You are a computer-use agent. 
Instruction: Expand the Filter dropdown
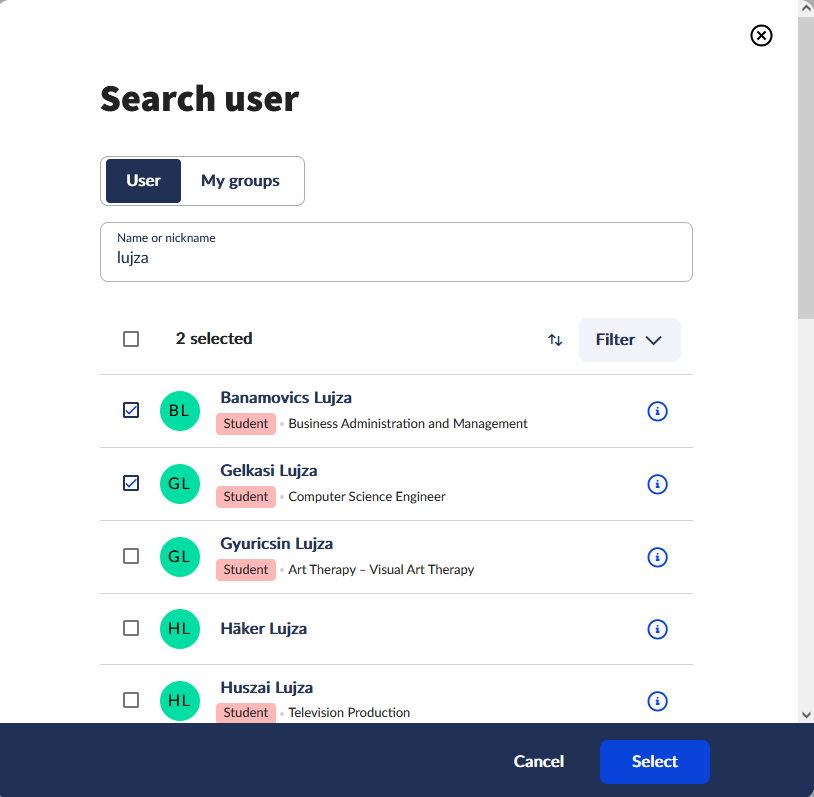coord(629,340)
